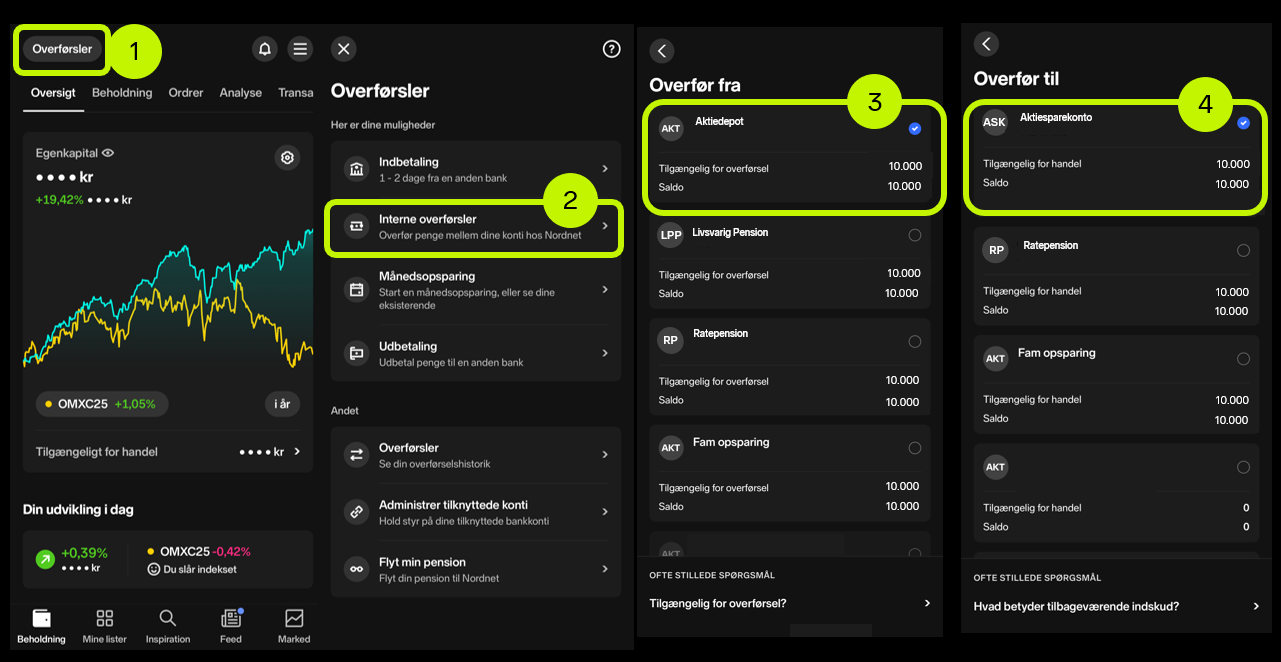1281x662 pixels.
Task: Open Marked icon in bottom navigation
Action: tap(294, 625)
